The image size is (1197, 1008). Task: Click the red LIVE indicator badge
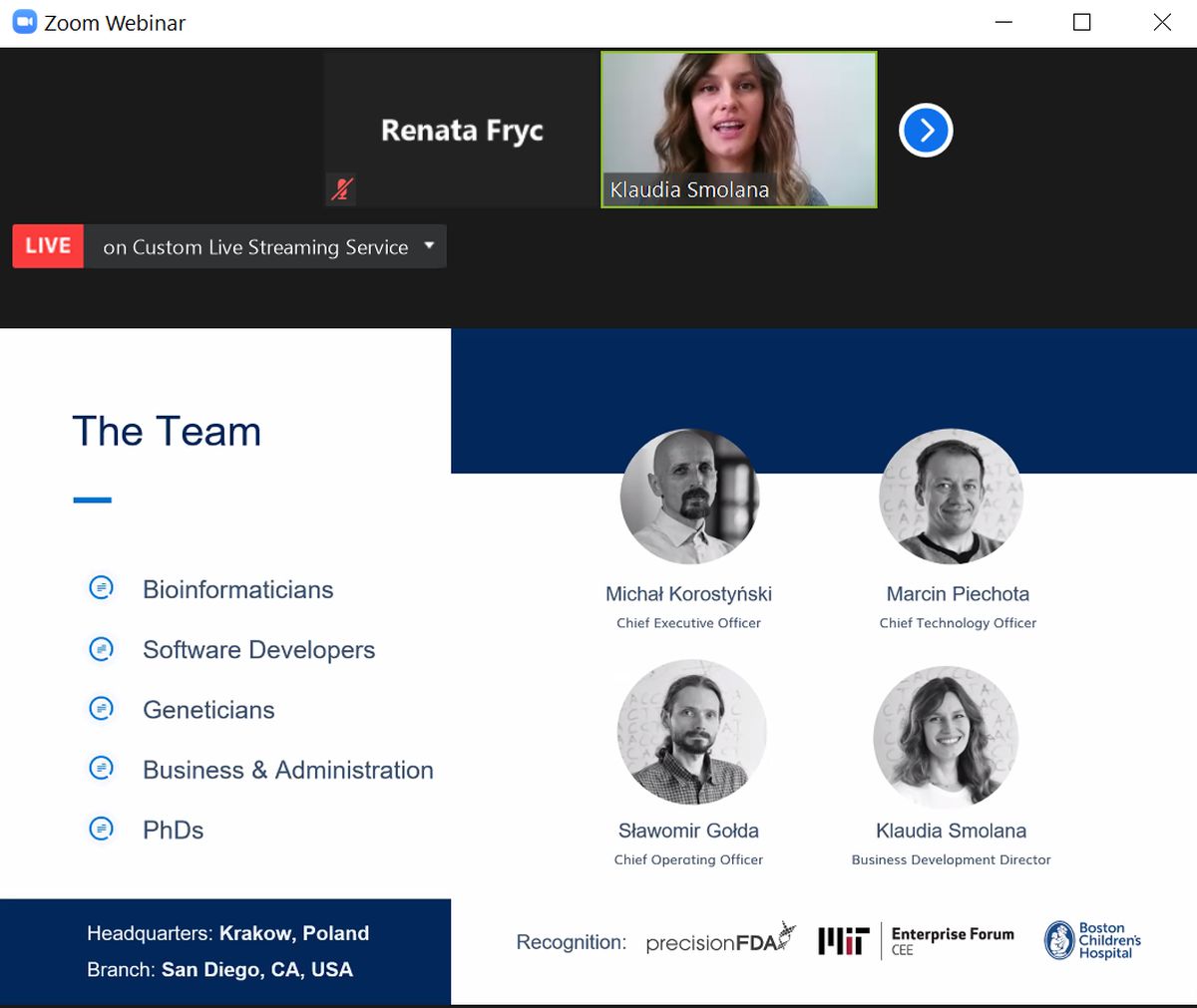(x=48, y=246)
